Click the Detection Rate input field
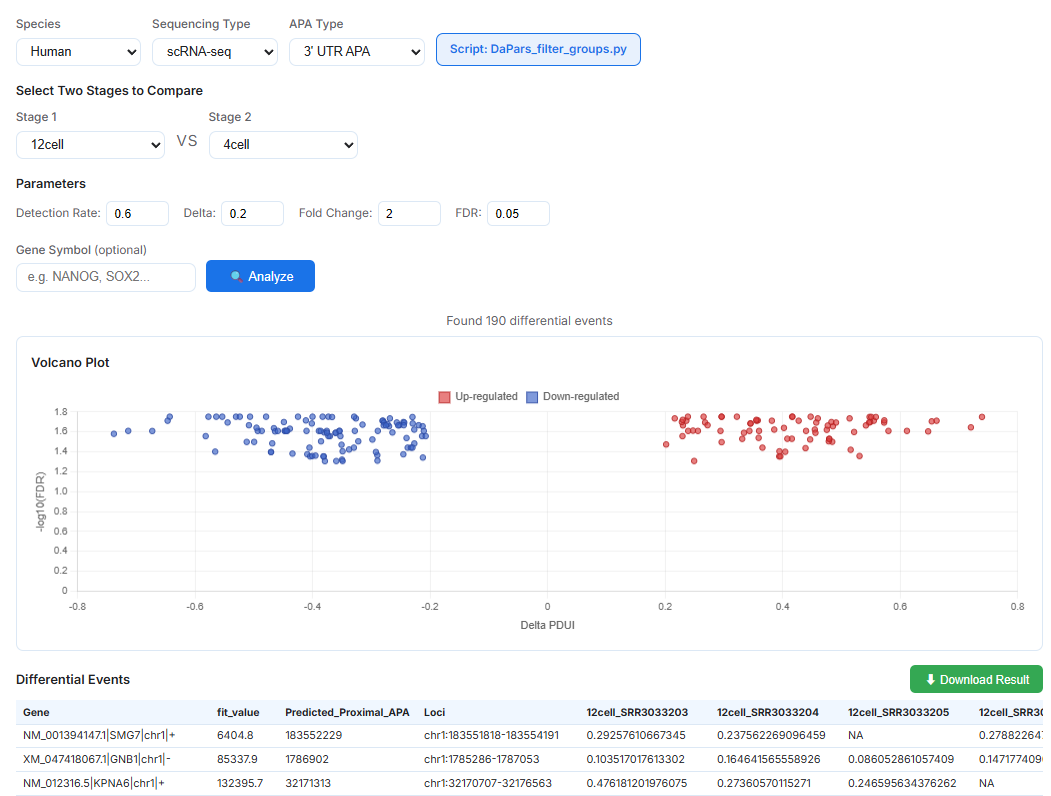Image resolution: width=1051 pixels, height=796 pixels. 137,214
